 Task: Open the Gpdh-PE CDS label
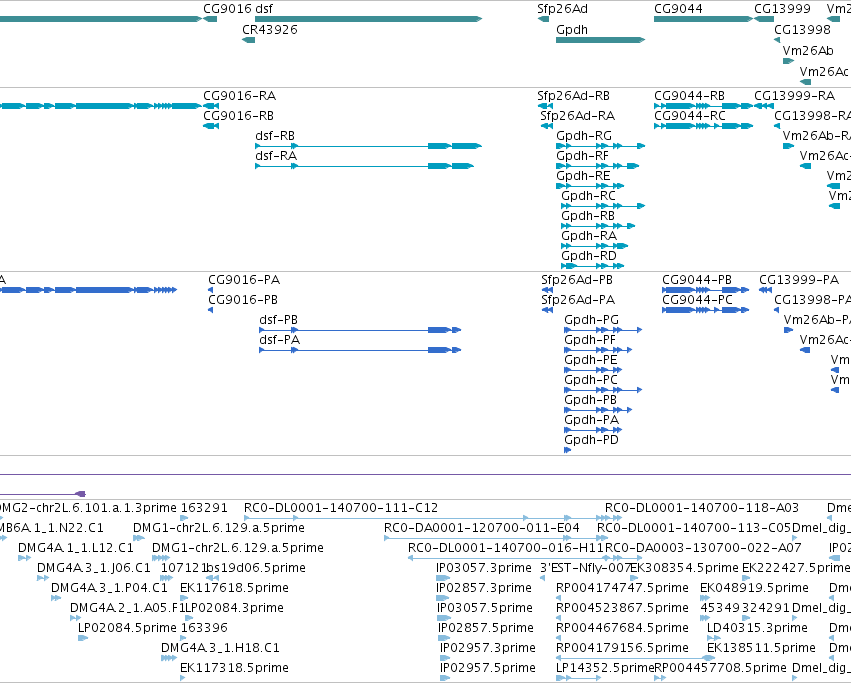pyautogui.click(x=591, y=360)
